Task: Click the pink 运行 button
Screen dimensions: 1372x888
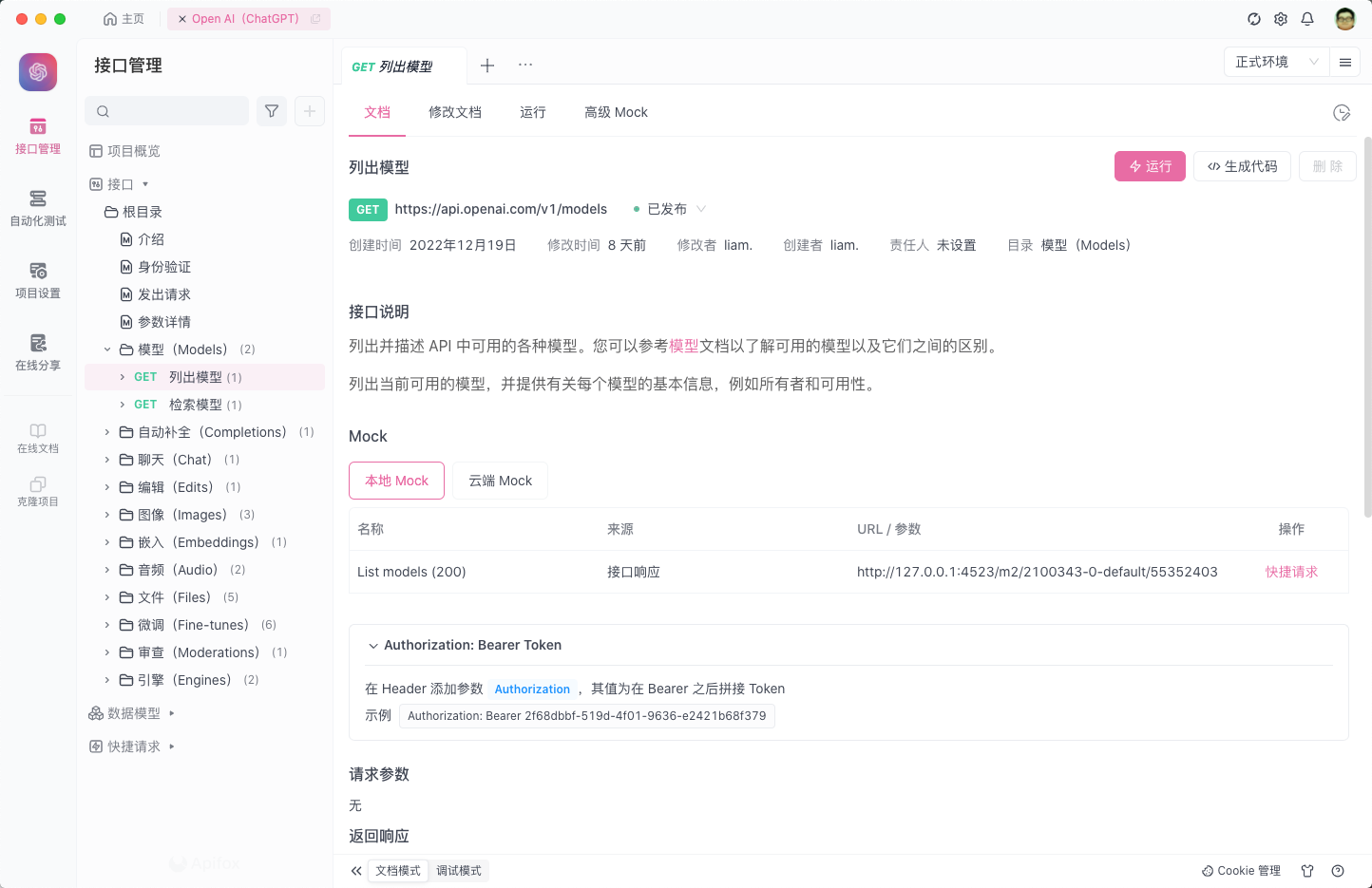Action: pyautogui.click(x=1150, y=166)
